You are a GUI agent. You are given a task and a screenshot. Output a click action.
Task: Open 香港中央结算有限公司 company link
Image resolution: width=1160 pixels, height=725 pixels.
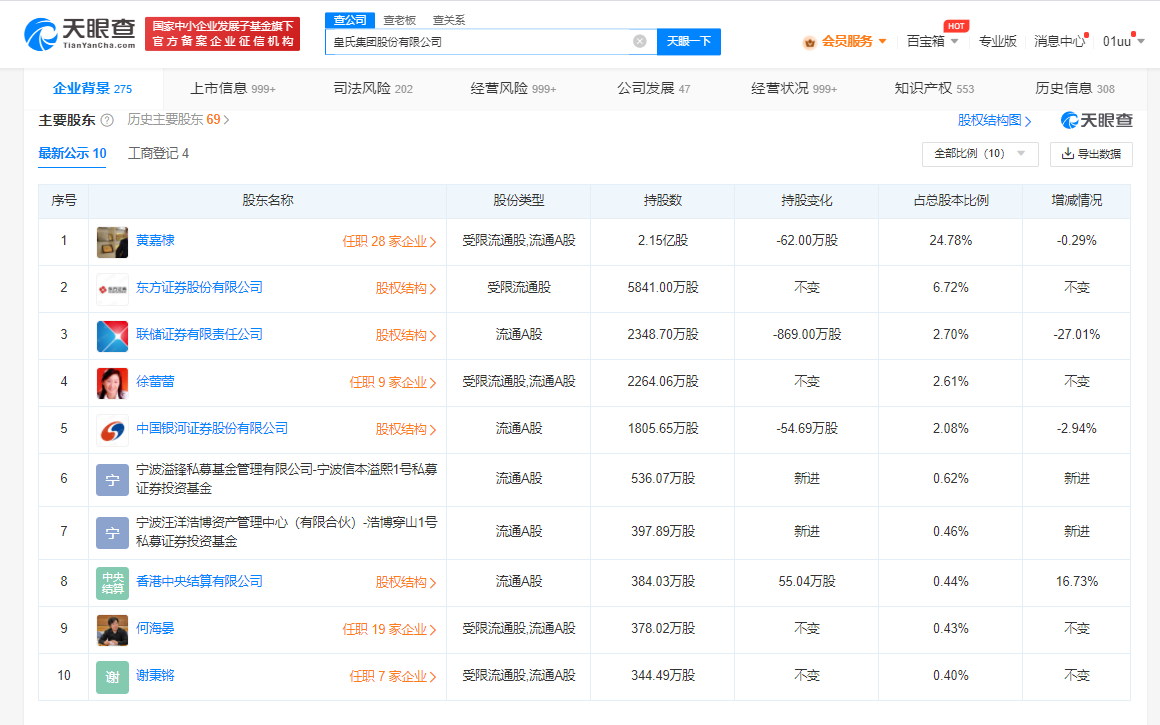[x=199, y=581]
